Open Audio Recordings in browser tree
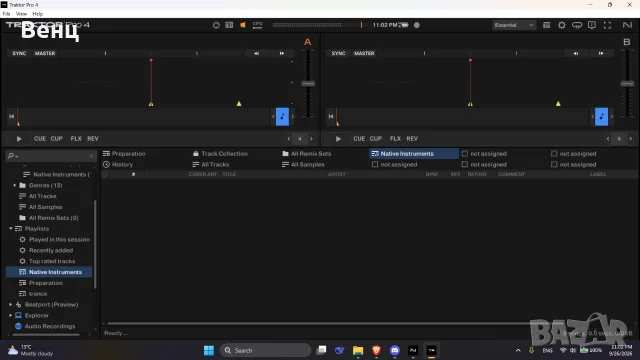Viewport: 640px width, 360px height. pos(49,326)
